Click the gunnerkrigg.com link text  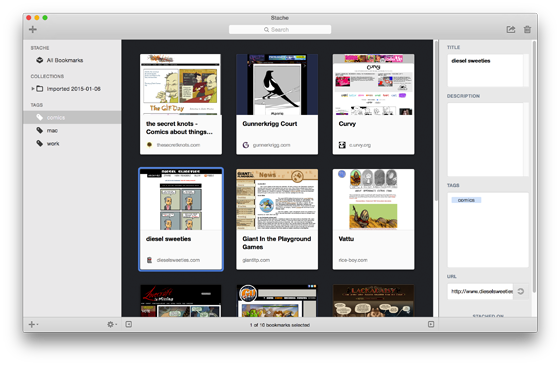(x=271, y=145)
